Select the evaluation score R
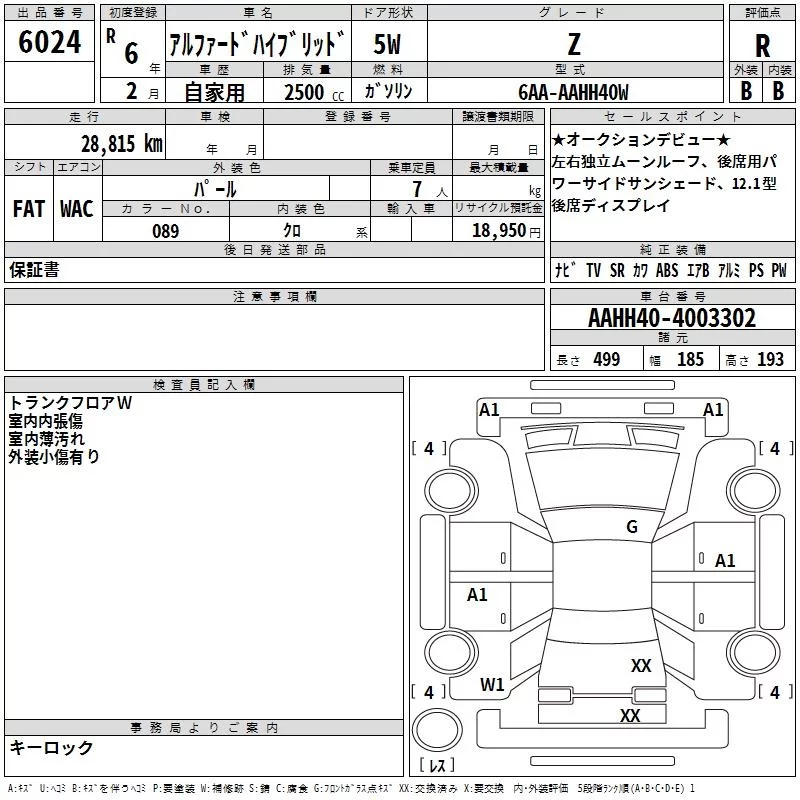This screenshot has height=800, width=800. pyautogui.click(x=763, y=46)
